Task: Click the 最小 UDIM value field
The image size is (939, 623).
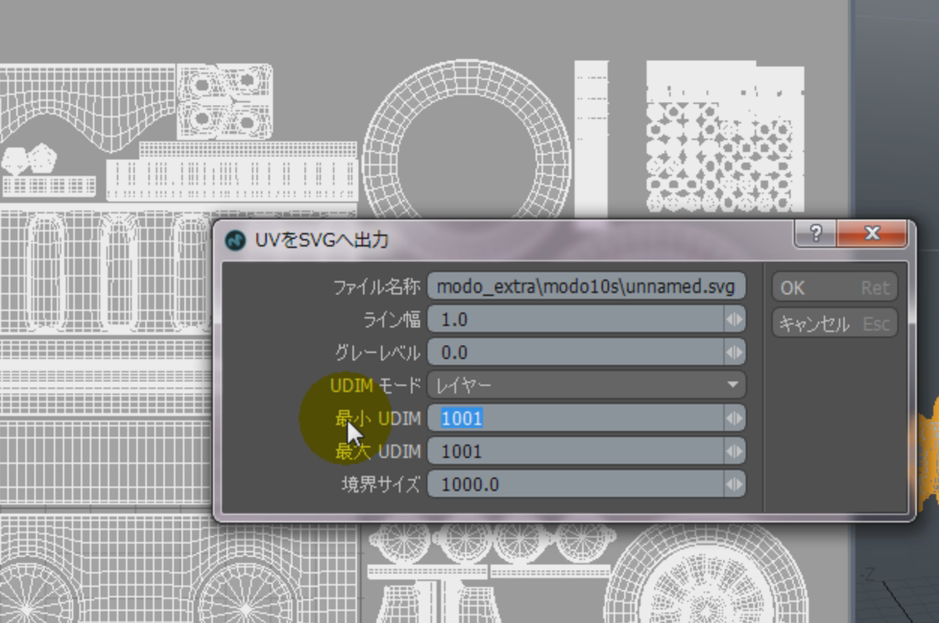Action: (575, 418)
